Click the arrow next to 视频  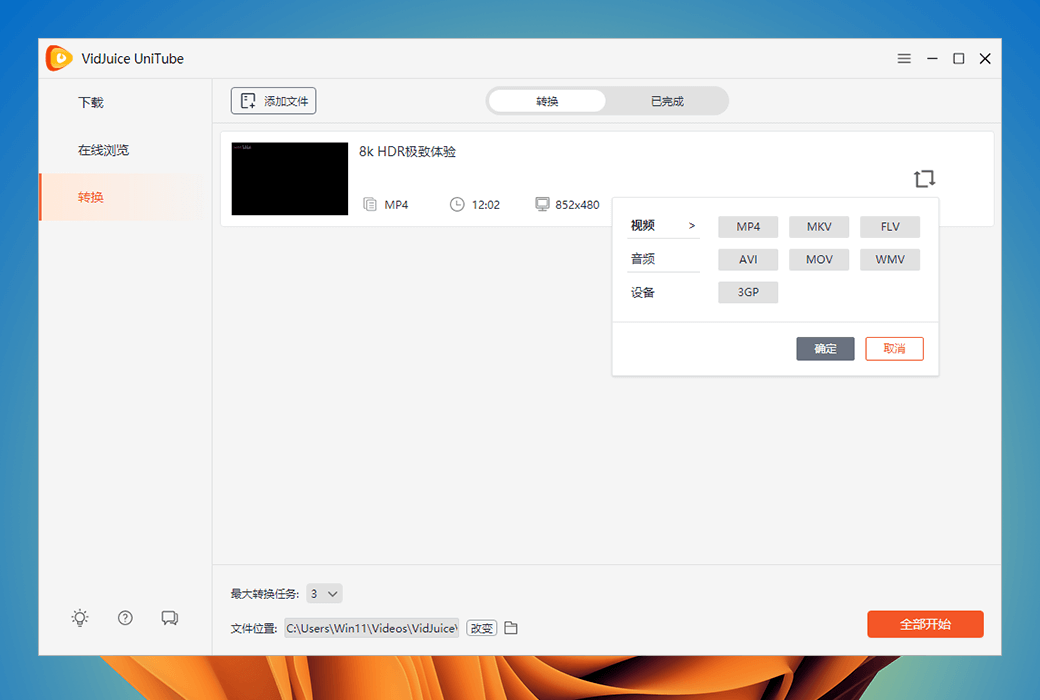point(692,226)
